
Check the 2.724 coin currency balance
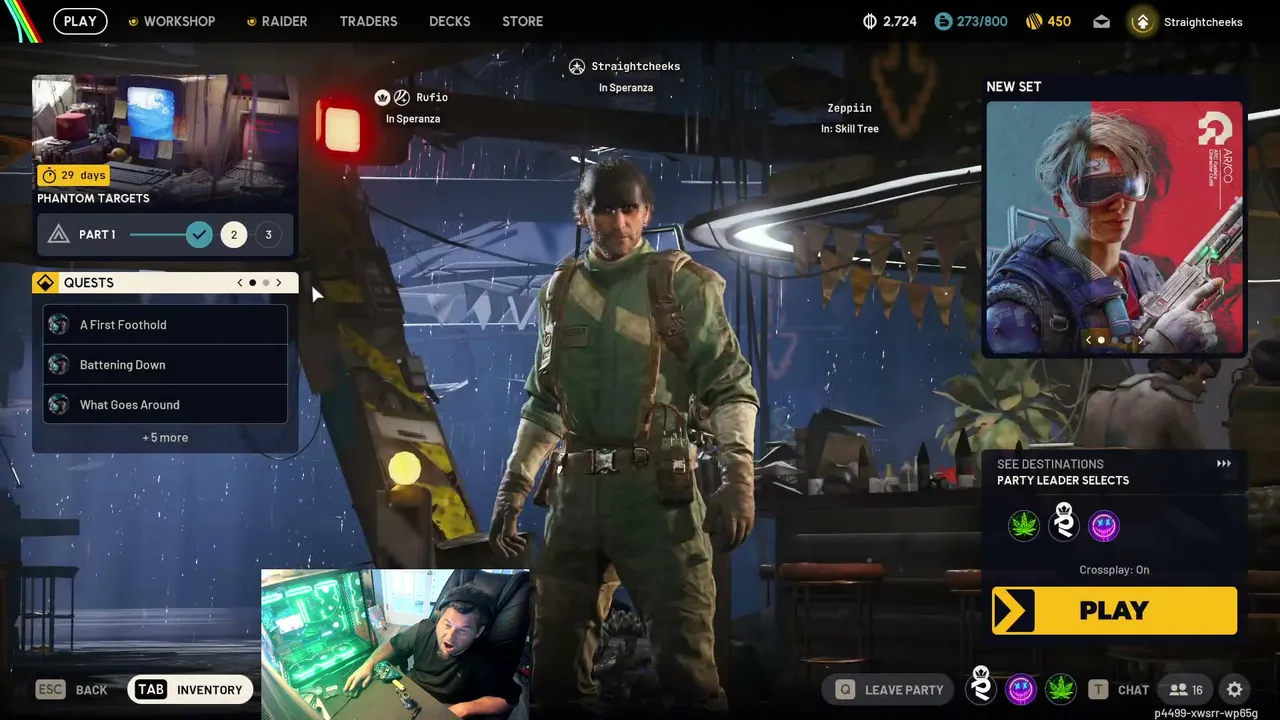click(x=890, y=21)
